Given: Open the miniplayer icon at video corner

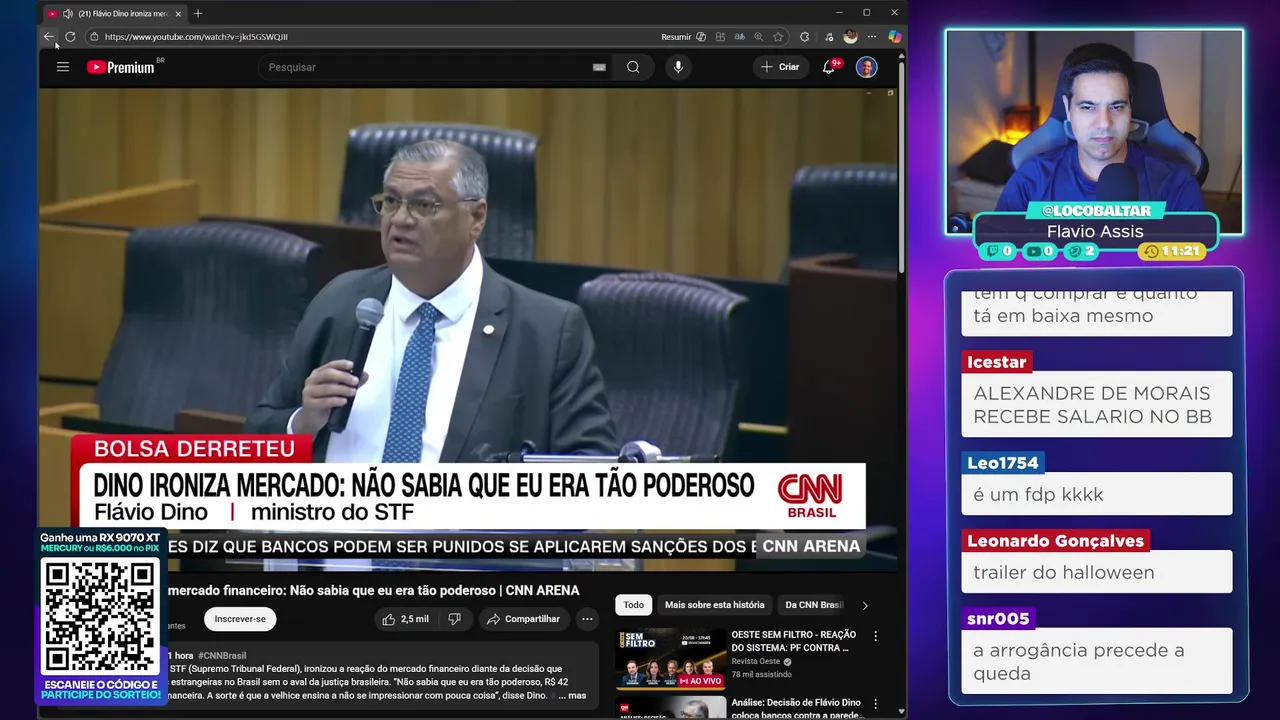Looking at the screenshot, I should point(890,93).
